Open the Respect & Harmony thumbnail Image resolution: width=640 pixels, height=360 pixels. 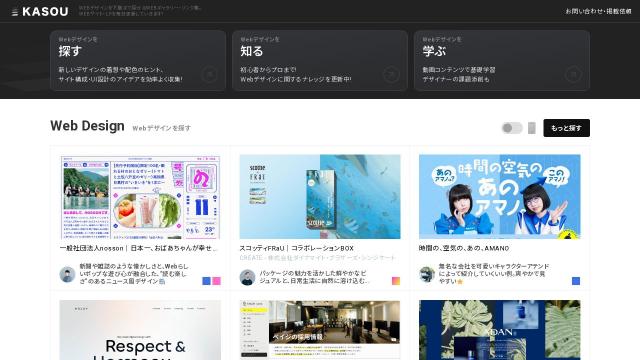(x=140, y=330)
